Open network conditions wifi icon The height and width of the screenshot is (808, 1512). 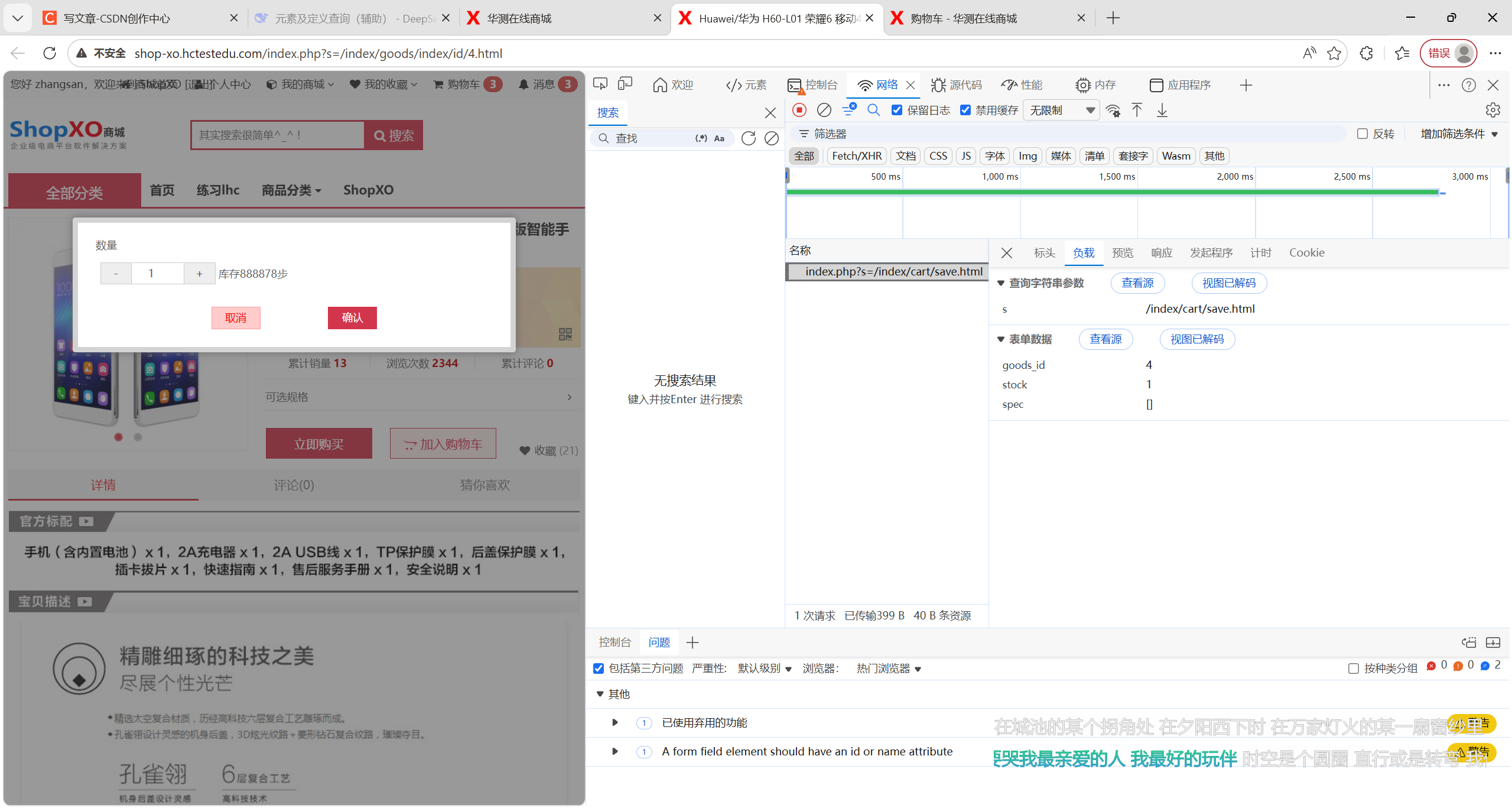(x=1113, y=111)
